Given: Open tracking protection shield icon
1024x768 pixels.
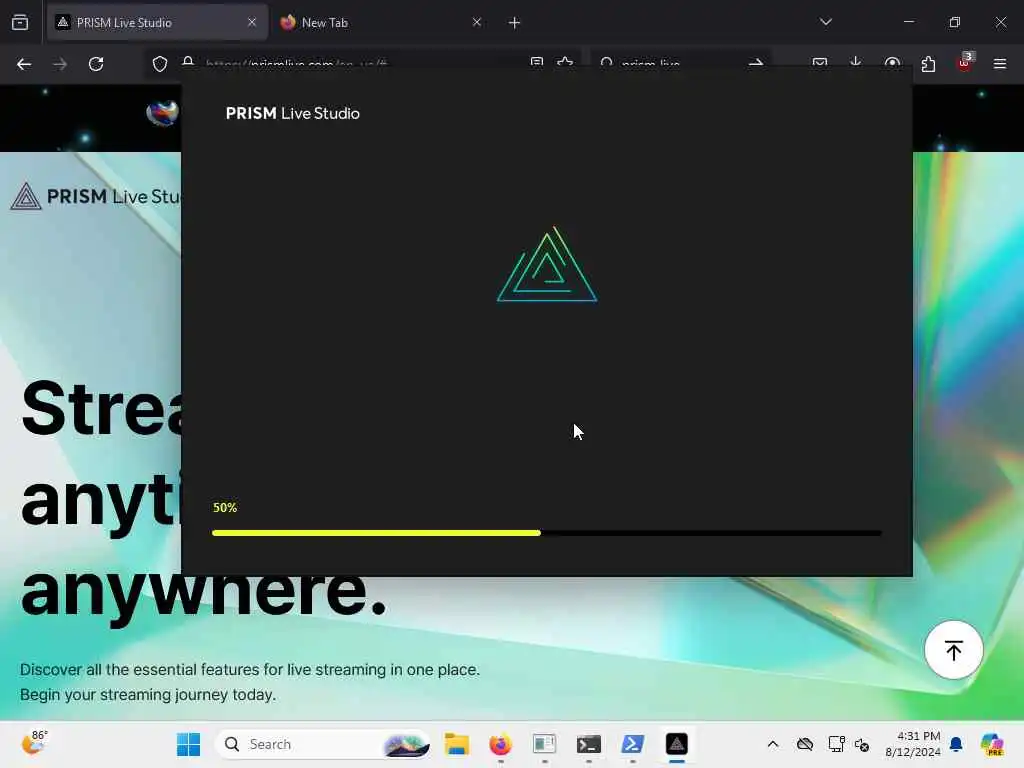Looking at the screenshot, I should pos(160,64).
